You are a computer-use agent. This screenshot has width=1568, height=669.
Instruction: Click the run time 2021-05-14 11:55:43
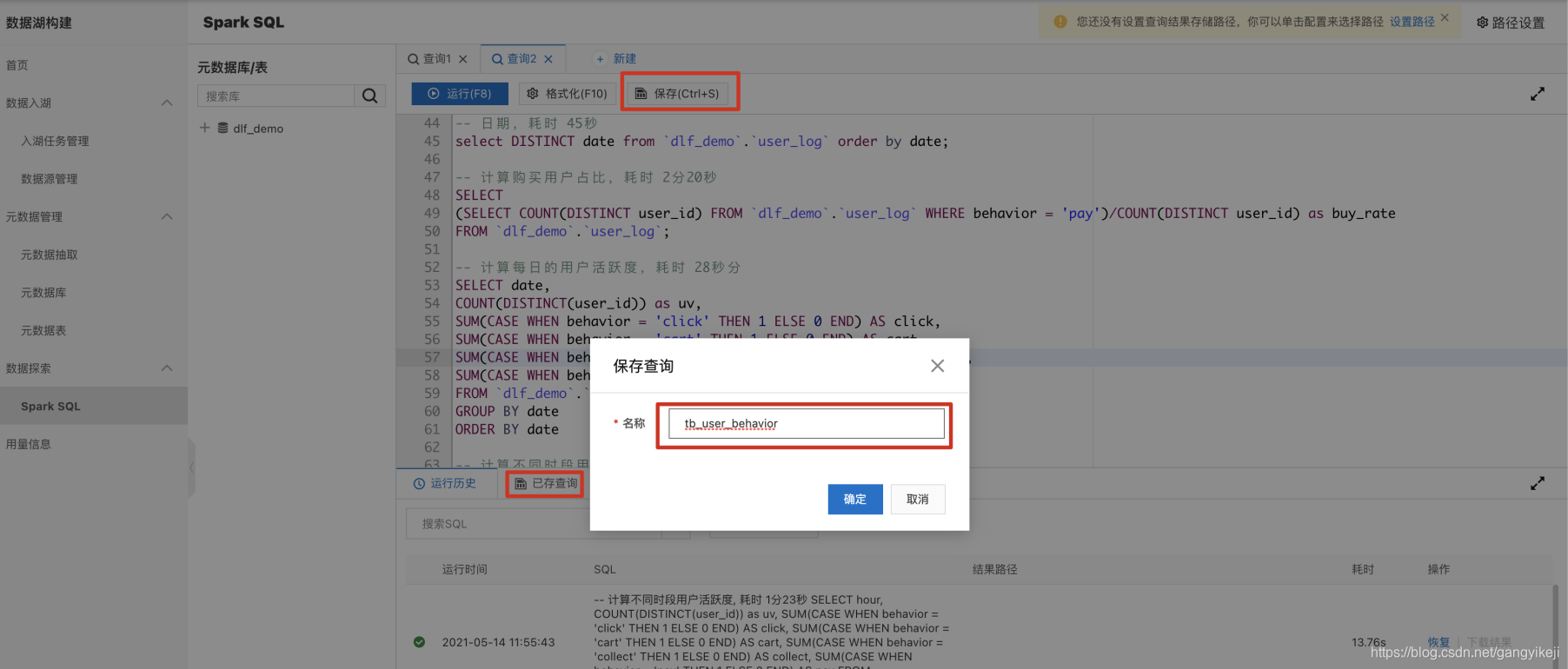498,642
